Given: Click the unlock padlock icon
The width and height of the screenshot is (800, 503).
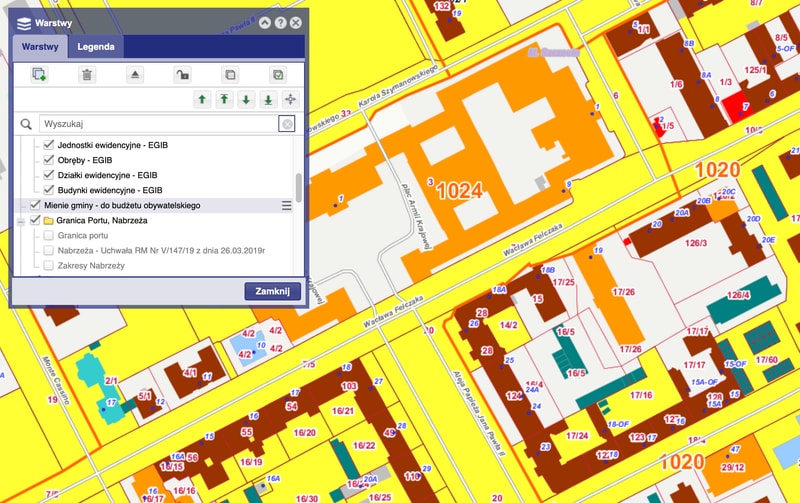Looking at the screenshot, I should click(x=182, y=74).
